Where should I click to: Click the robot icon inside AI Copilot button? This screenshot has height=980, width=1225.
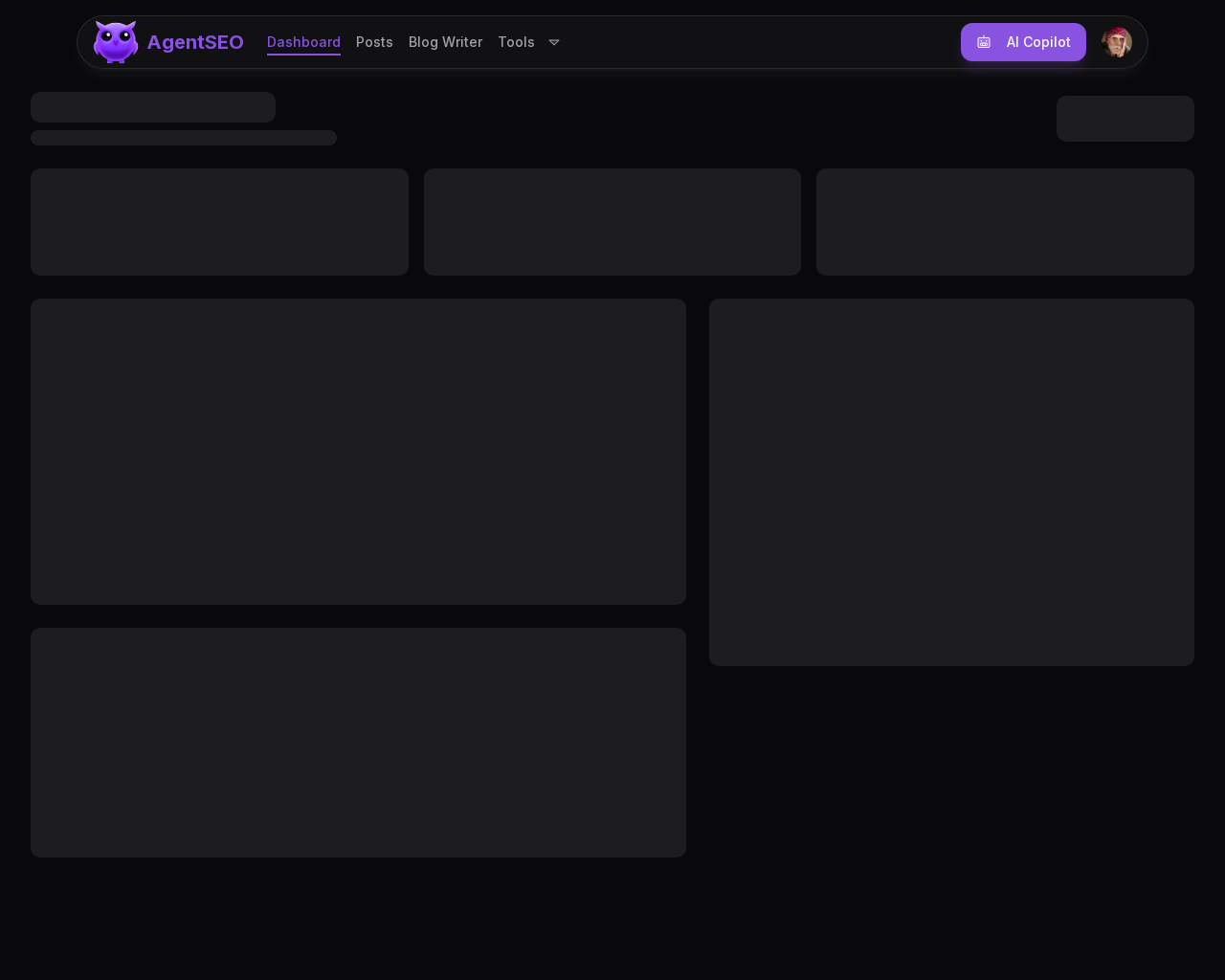tap(984, 42)
